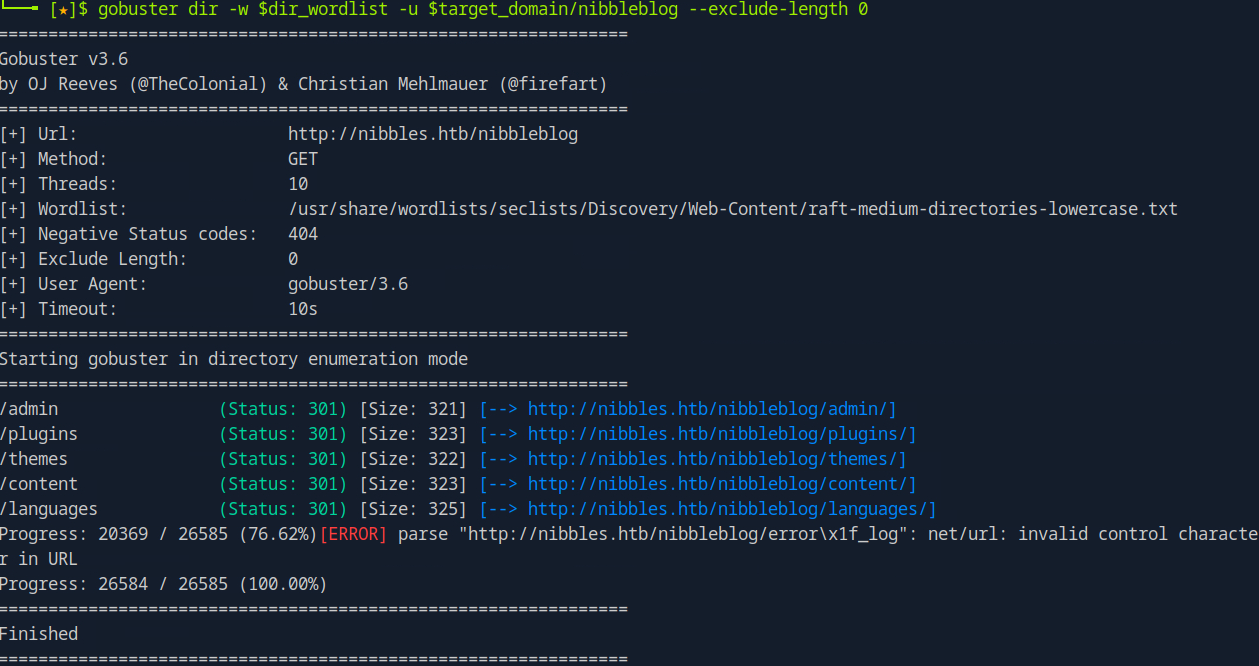Click the Gobuster v3.6 banner title

point(64,59)
